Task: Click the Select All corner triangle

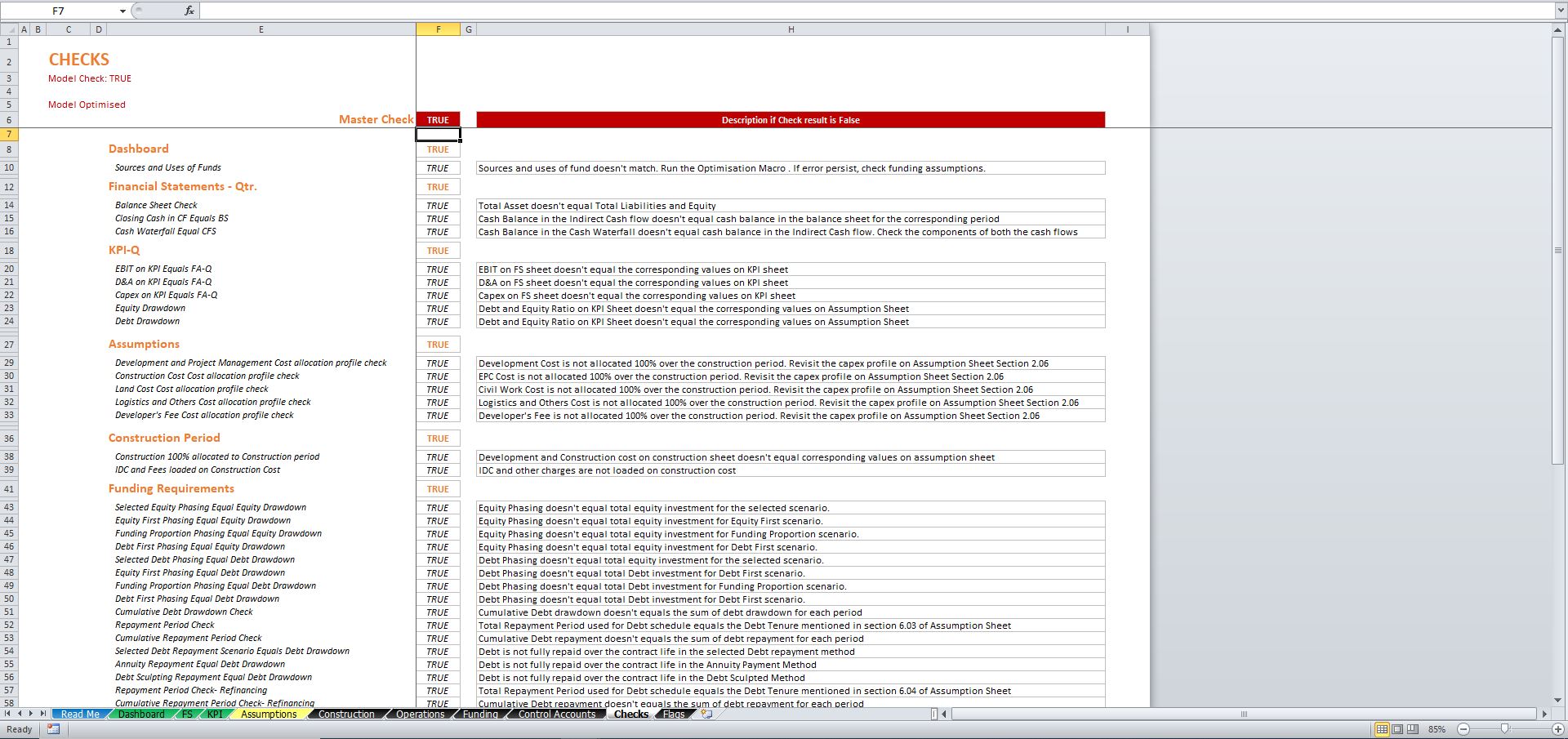Action: (9, 29)
